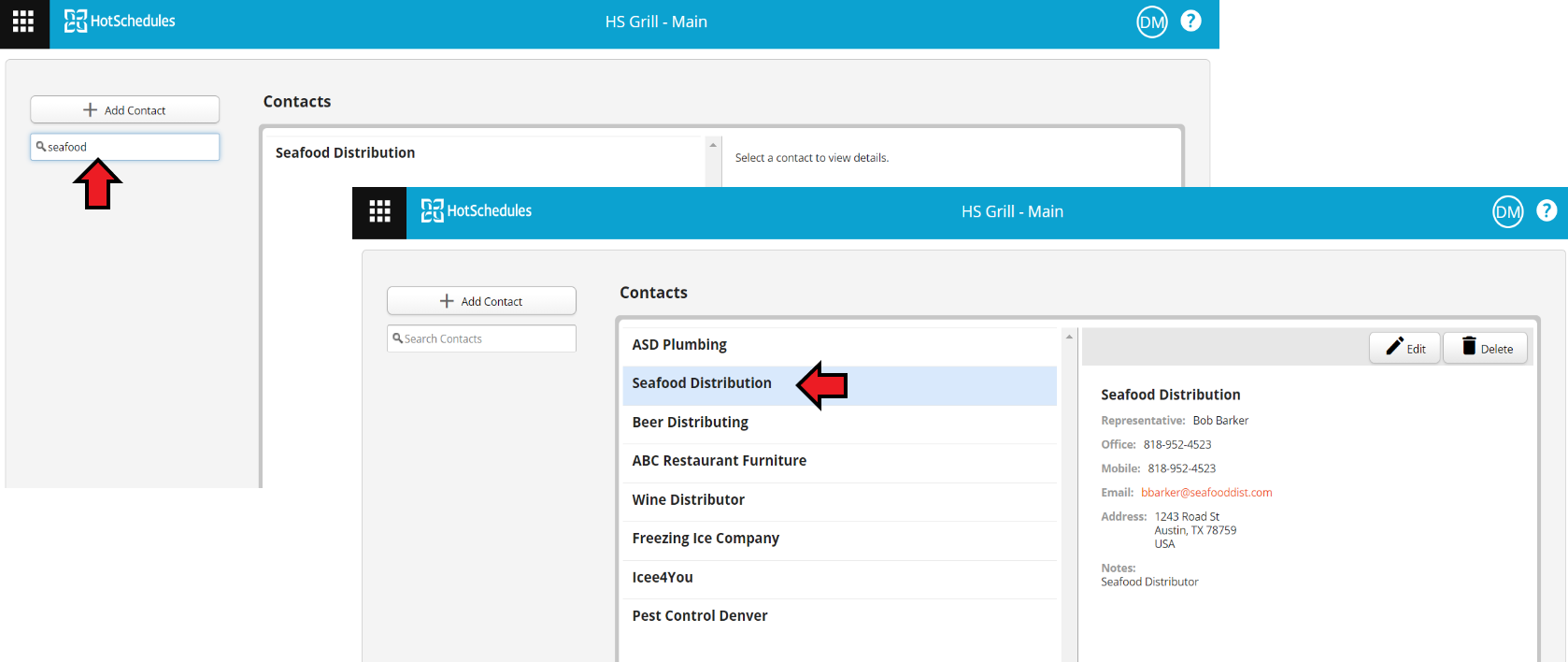Select the ASD Plumbing contact
Viewport: 1568px width, 662px height.
click(x=839, y=345)
